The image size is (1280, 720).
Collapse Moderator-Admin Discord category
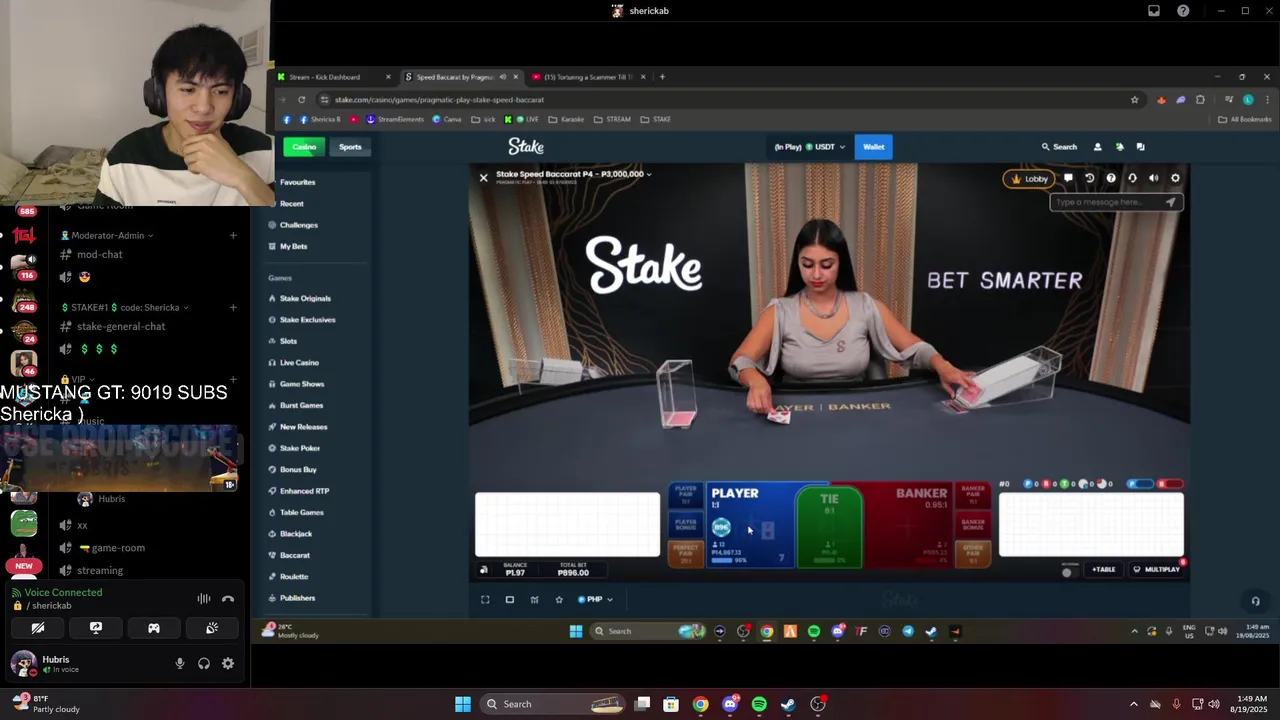pyautogui.click(x=108, y=235)
